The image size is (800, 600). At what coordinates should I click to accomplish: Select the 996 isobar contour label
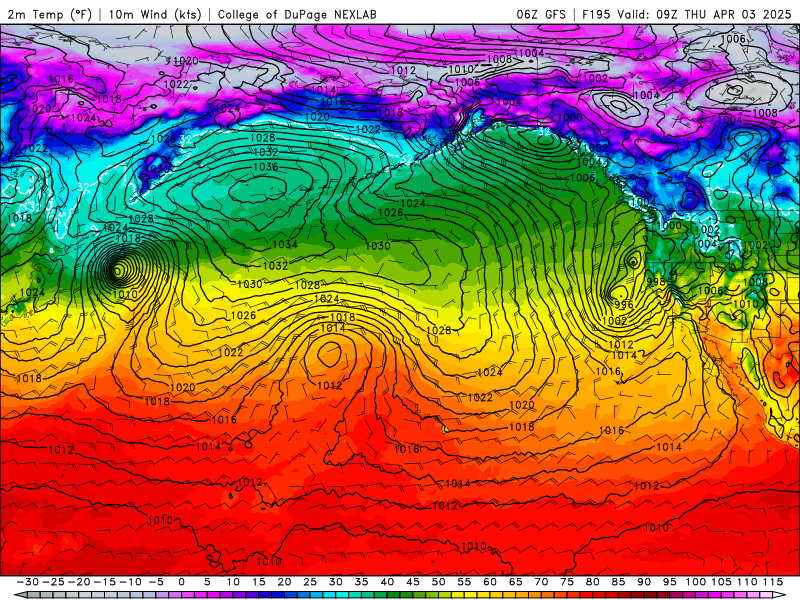pyautogui.click(x=623, y=305)
